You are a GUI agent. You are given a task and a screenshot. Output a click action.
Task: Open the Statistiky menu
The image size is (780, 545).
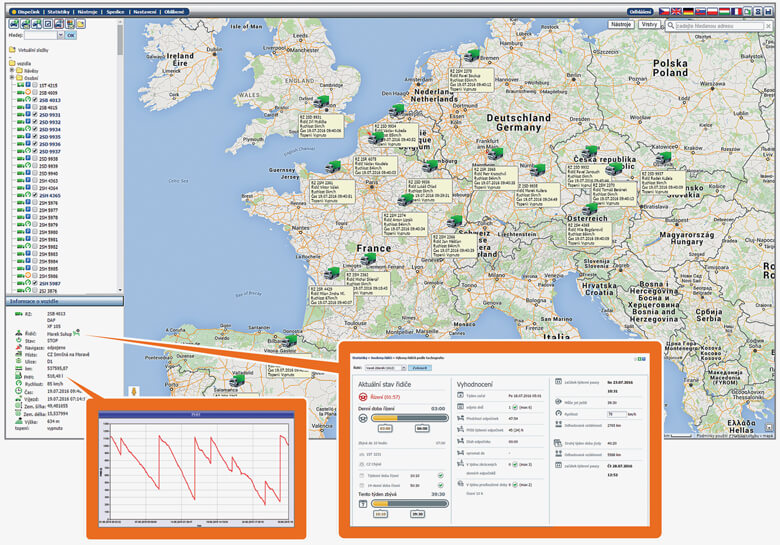(59, 11)
